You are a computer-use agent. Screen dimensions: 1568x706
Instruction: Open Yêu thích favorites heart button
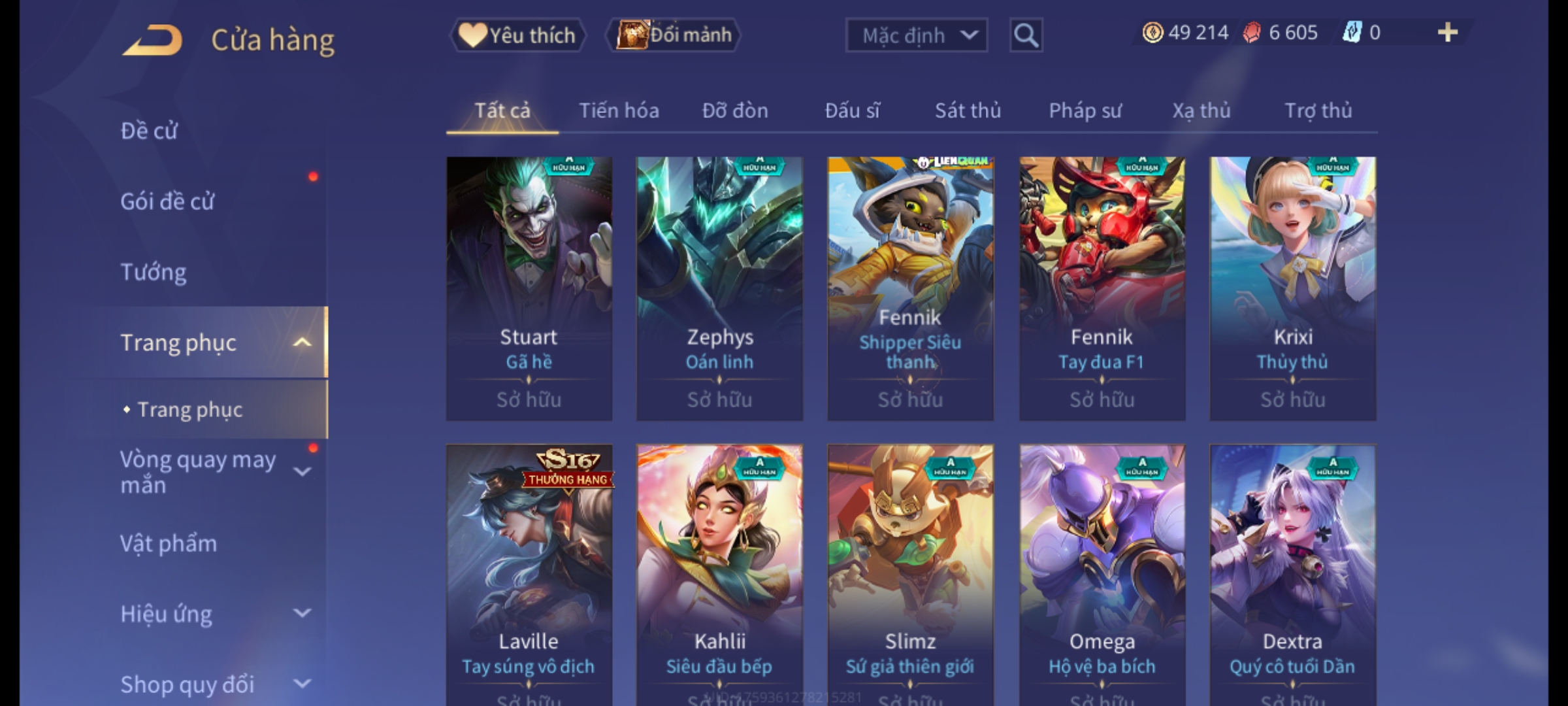tap(517, 35)
